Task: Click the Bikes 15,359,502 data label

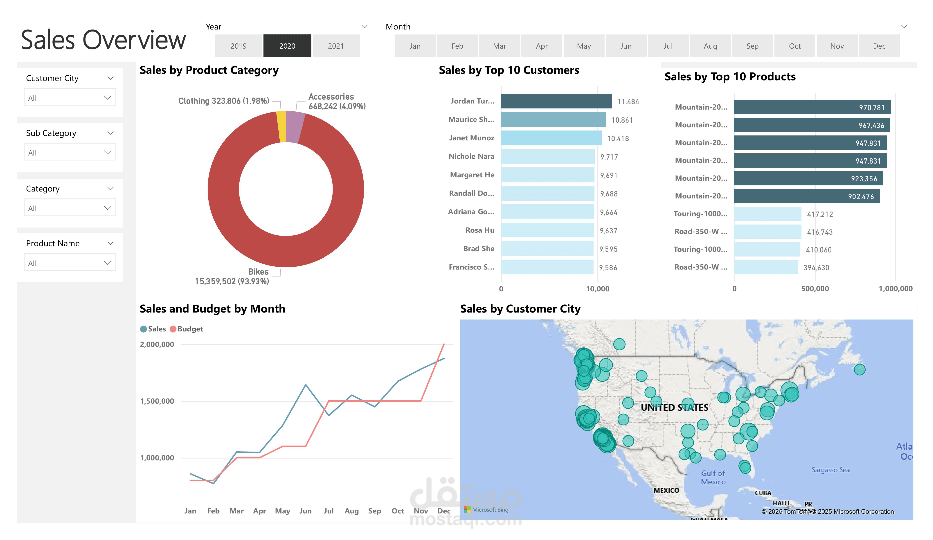Action: 232,277
